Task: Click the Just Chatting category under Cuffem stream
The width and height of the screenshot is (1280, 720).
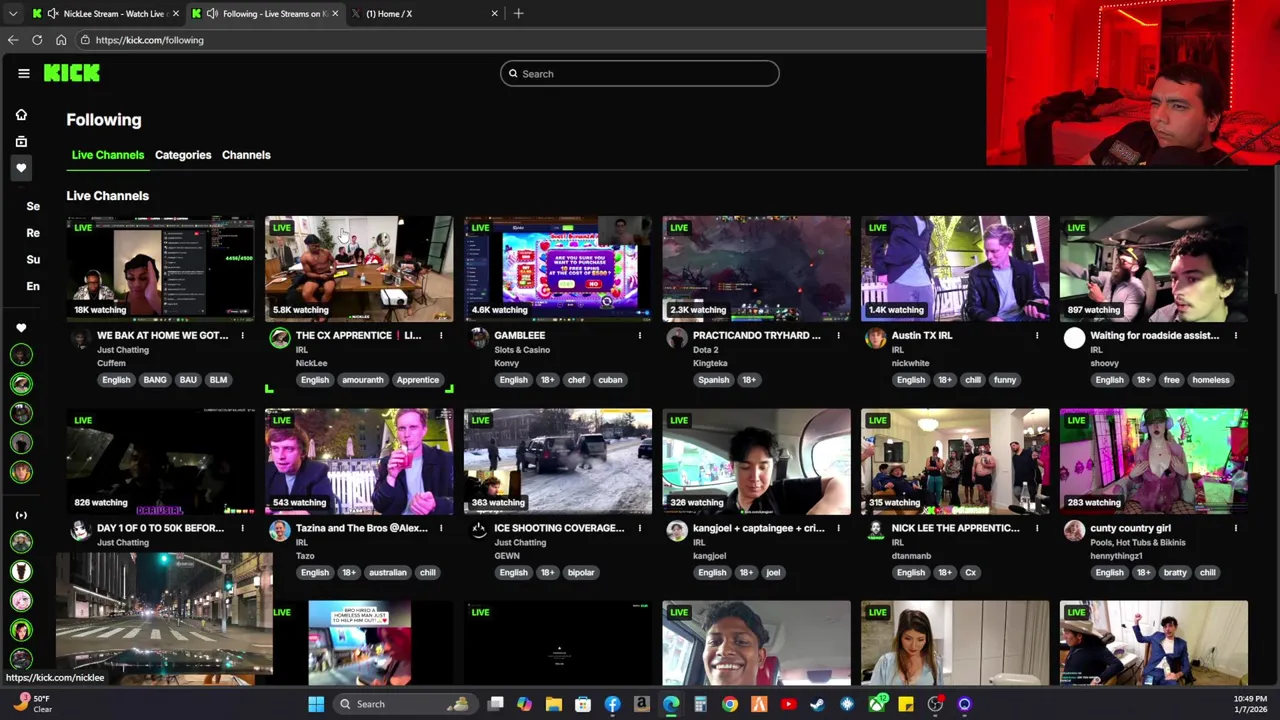Action: (123, 350)
